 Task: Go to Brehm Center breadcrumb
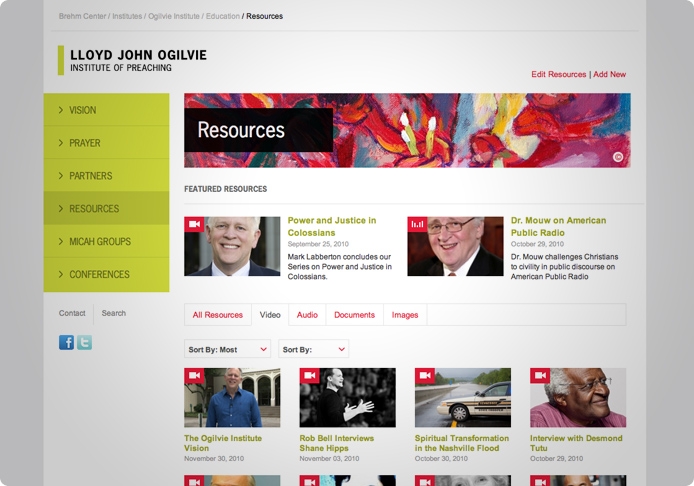82,16
